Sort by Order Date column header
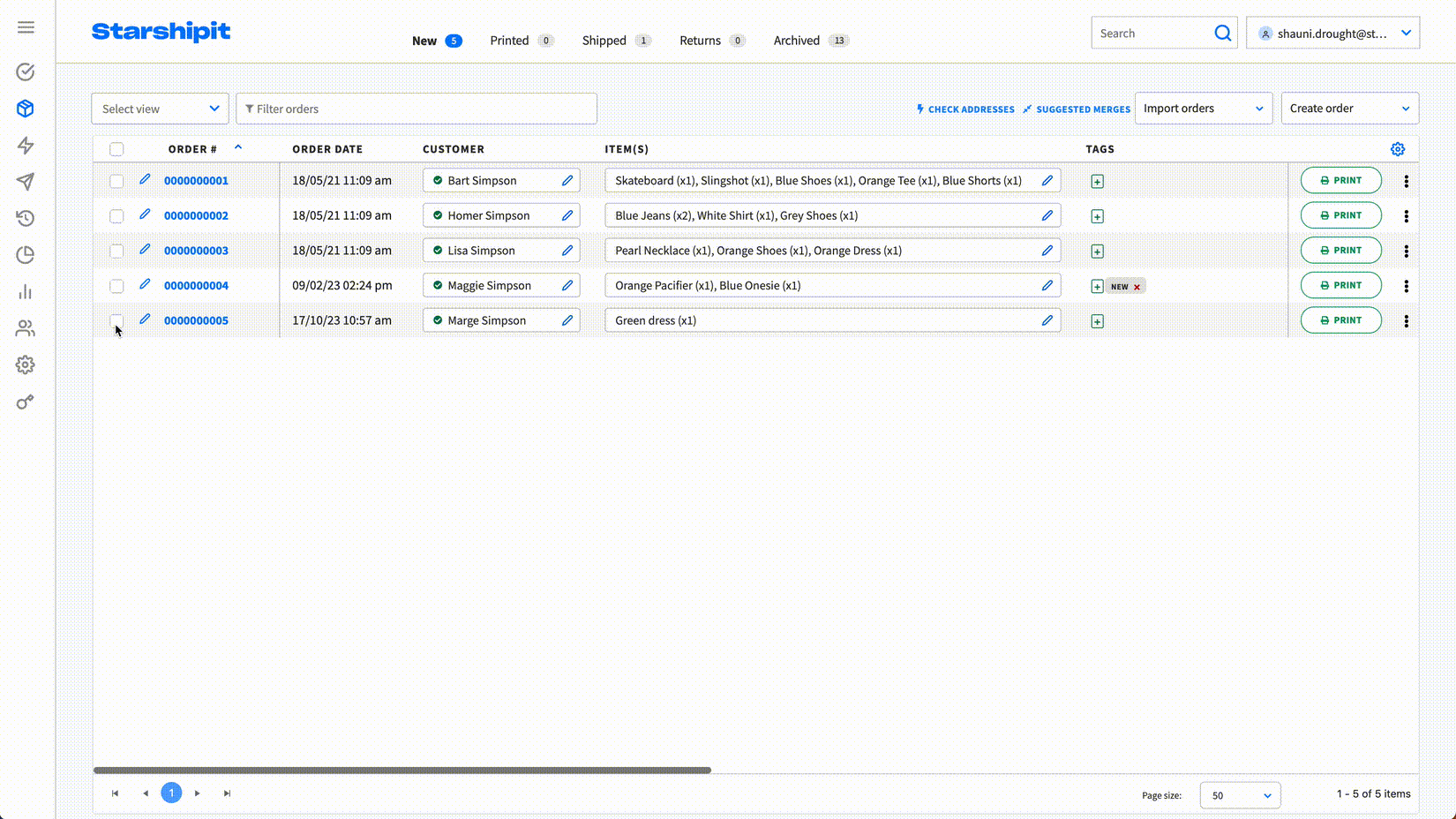 [x=327, y=149]
